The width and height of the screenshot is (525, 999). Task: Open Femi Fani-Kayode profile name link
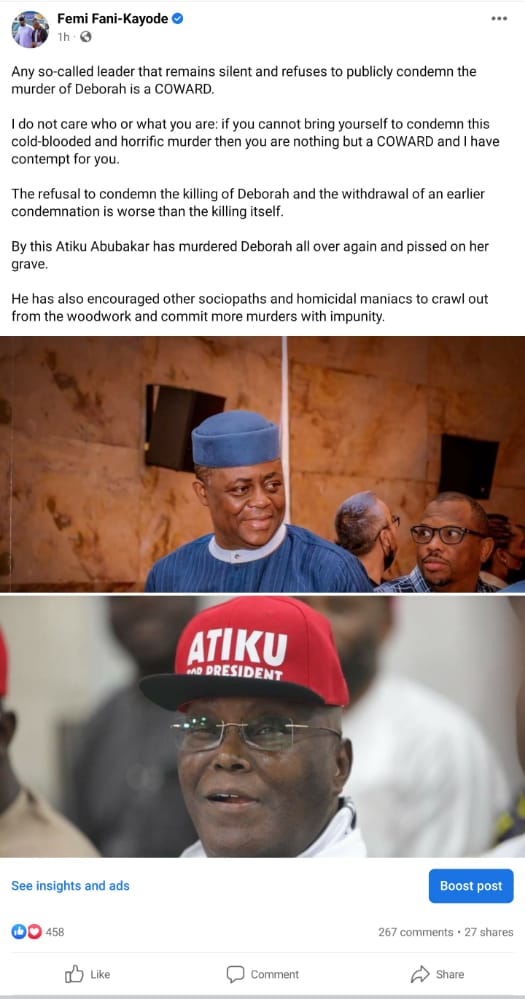click(x=113, y=19)
